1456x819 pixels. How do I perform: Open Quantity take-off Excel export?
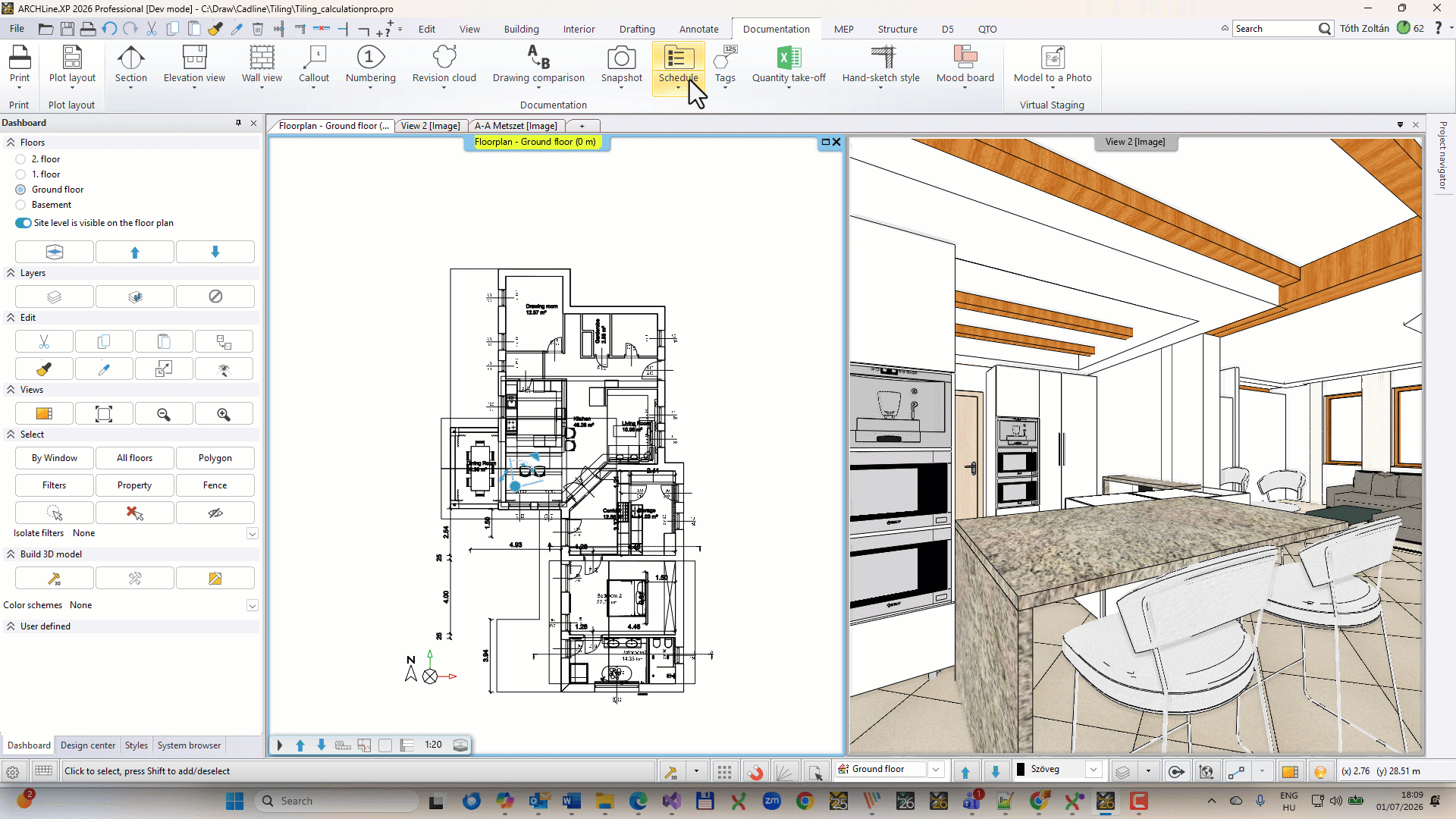coord(789,65)
